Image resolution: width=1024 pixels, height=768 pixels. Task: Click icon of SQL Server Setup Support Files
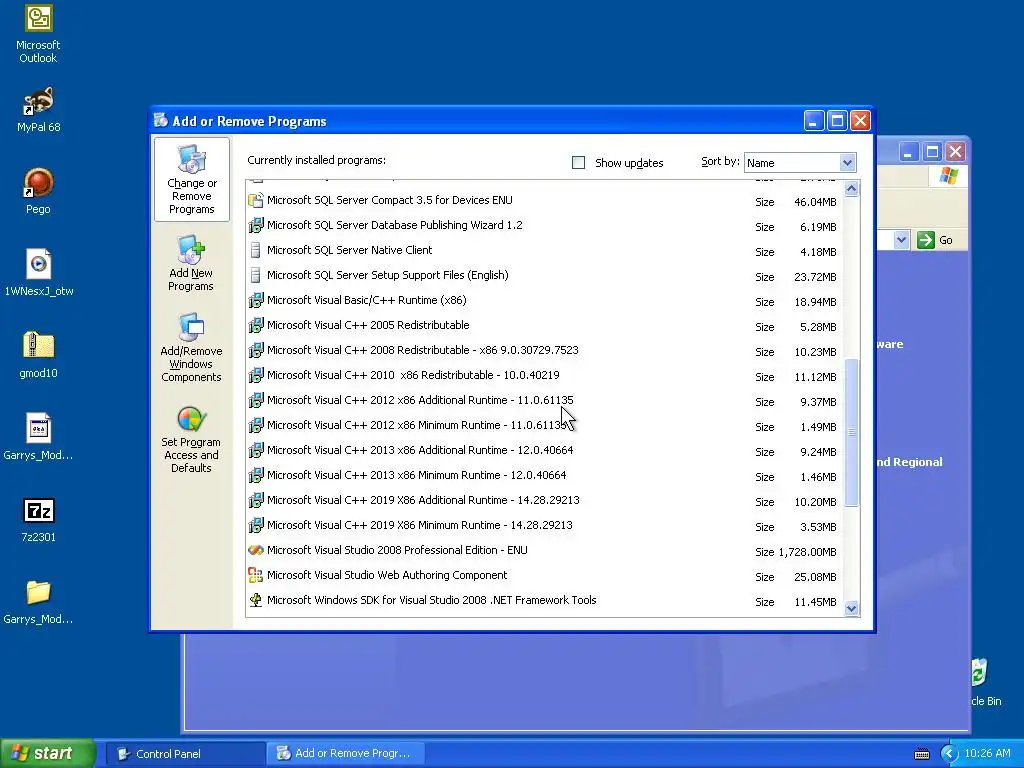coord(256,276)
